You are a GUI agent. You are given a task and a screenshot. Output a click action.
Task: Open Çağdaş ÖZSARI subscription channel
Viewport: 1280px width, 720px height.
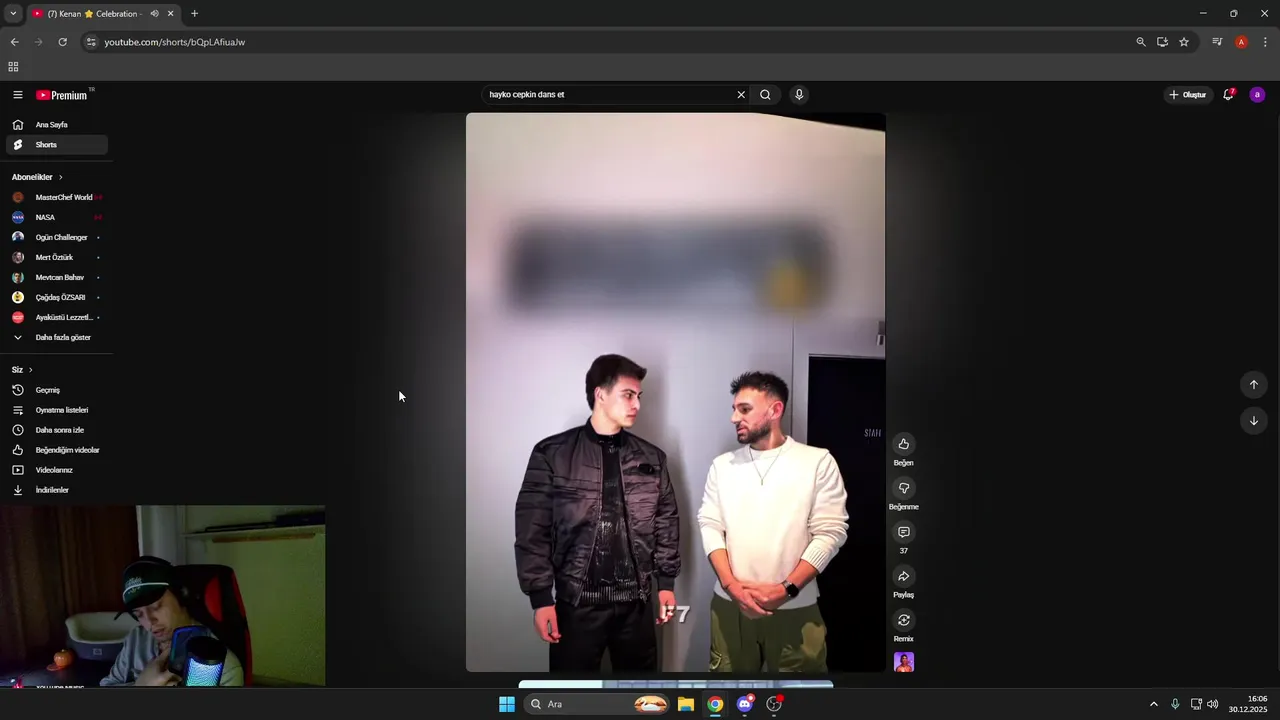(x=57, y=297)
